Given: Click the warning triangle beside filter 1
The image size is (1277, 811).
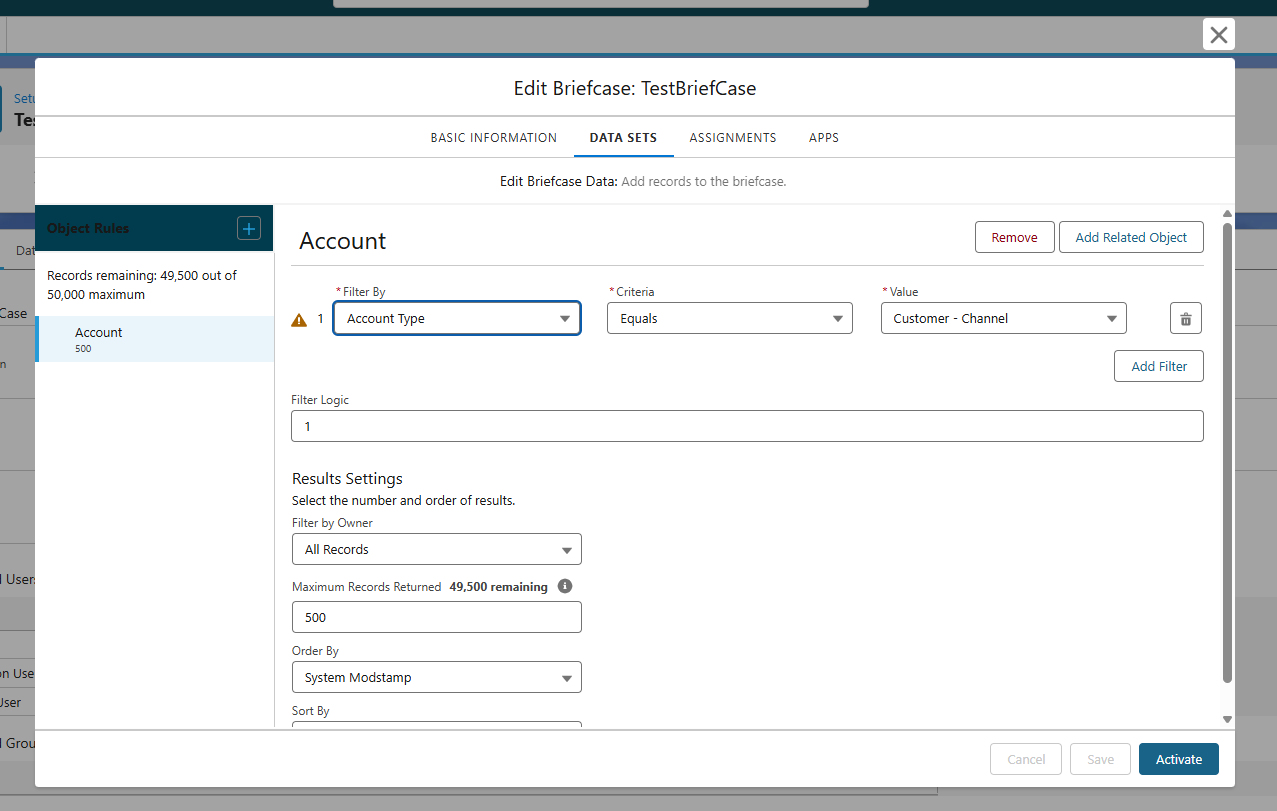Looking at the screenshot, I should click(x=299, y=320).
